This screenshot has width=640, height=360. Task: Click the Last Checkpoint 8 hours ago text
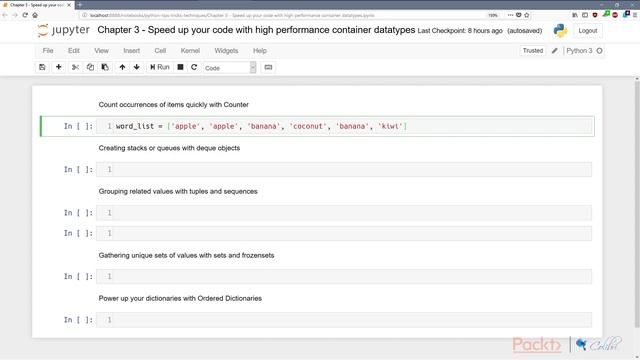tap(460, 31)
